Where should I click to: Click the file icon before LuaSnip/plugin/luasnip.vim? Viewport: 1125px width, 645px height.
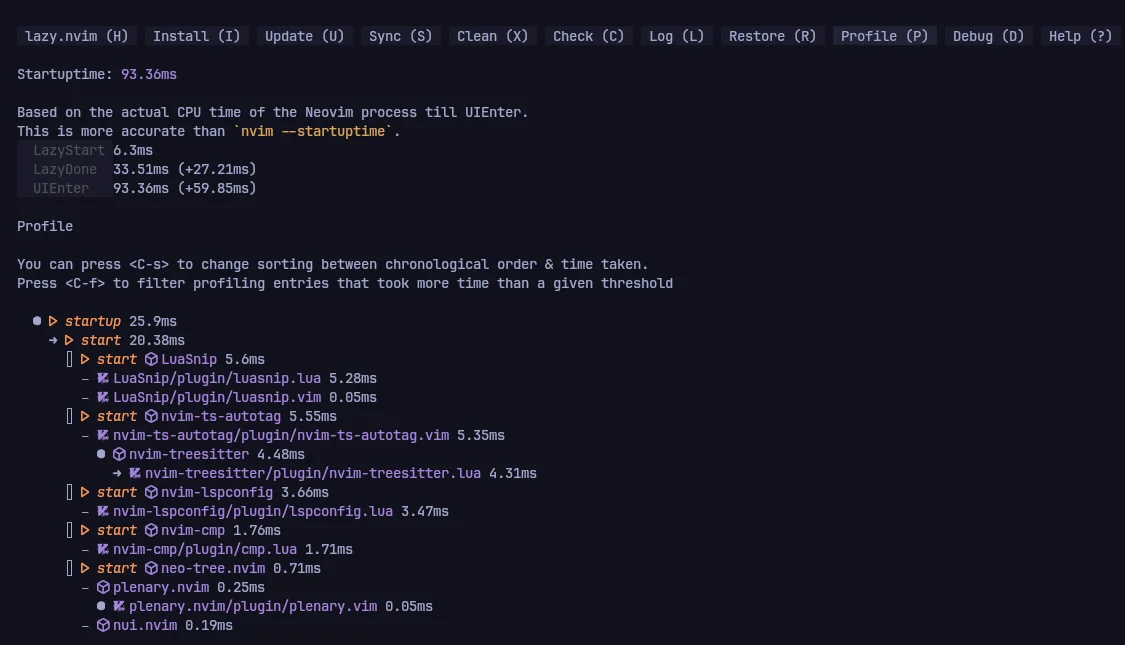(x=103, y=397)
